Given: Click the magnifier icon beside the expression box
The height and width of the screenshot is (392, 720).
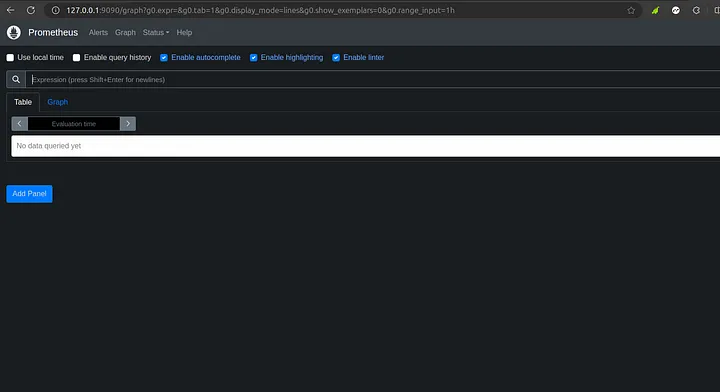Looking at the screenshot, I should tap(16, 79).
